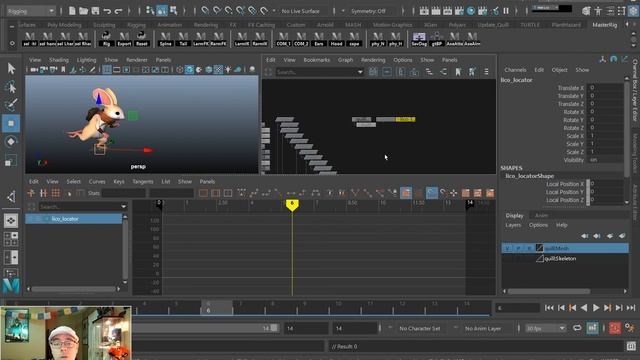Toggle the select by object type mode

[162, 11]
